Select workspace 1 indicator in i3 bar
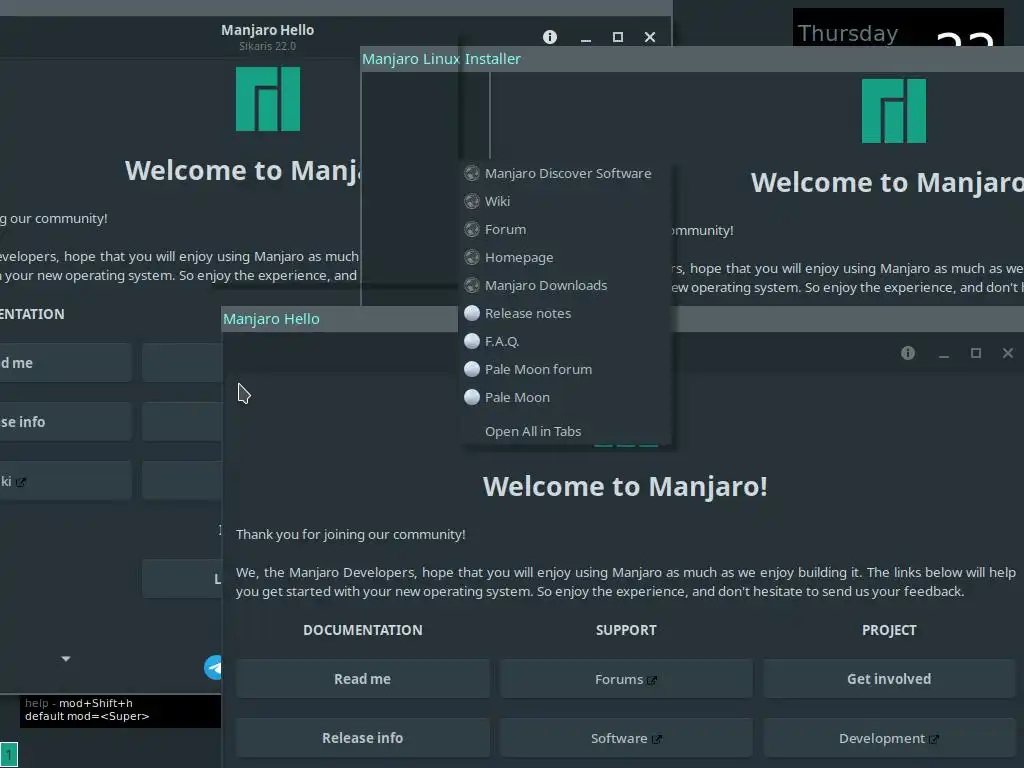This screenshot has width=1024, height=768. pos(9,754)
